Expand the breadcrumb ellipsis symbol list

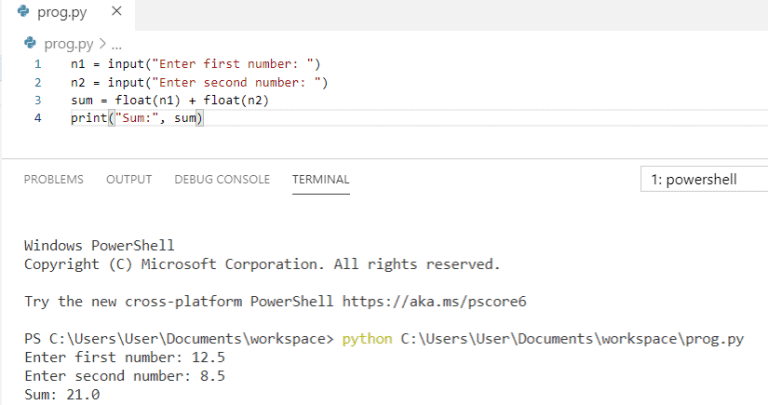pos(117,45)
